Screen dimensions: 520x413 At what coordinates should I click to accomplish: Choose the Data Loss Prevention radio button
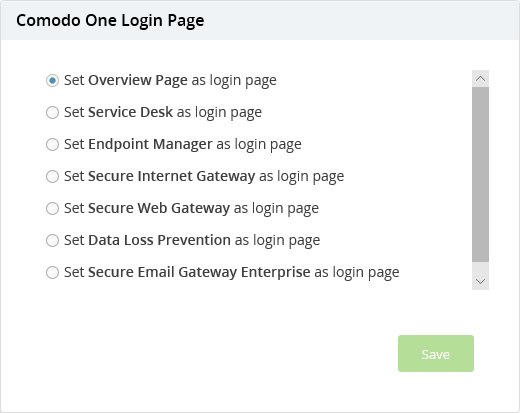[x=52, y=240]
